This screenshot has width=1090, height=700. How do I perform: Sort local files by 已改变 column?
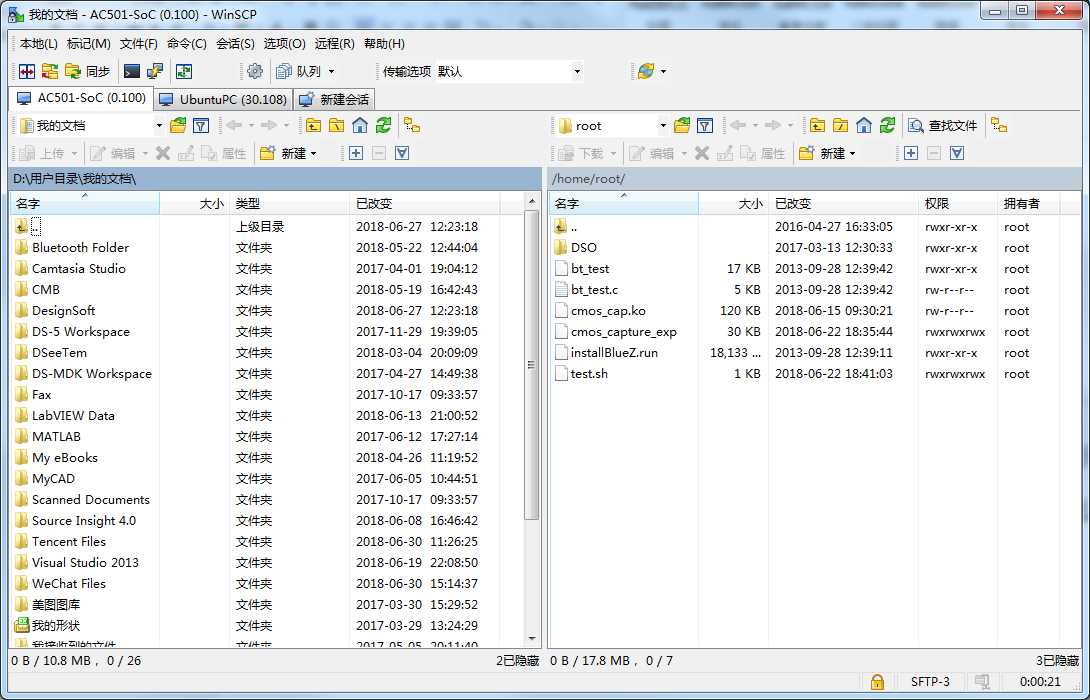(425, 204)
